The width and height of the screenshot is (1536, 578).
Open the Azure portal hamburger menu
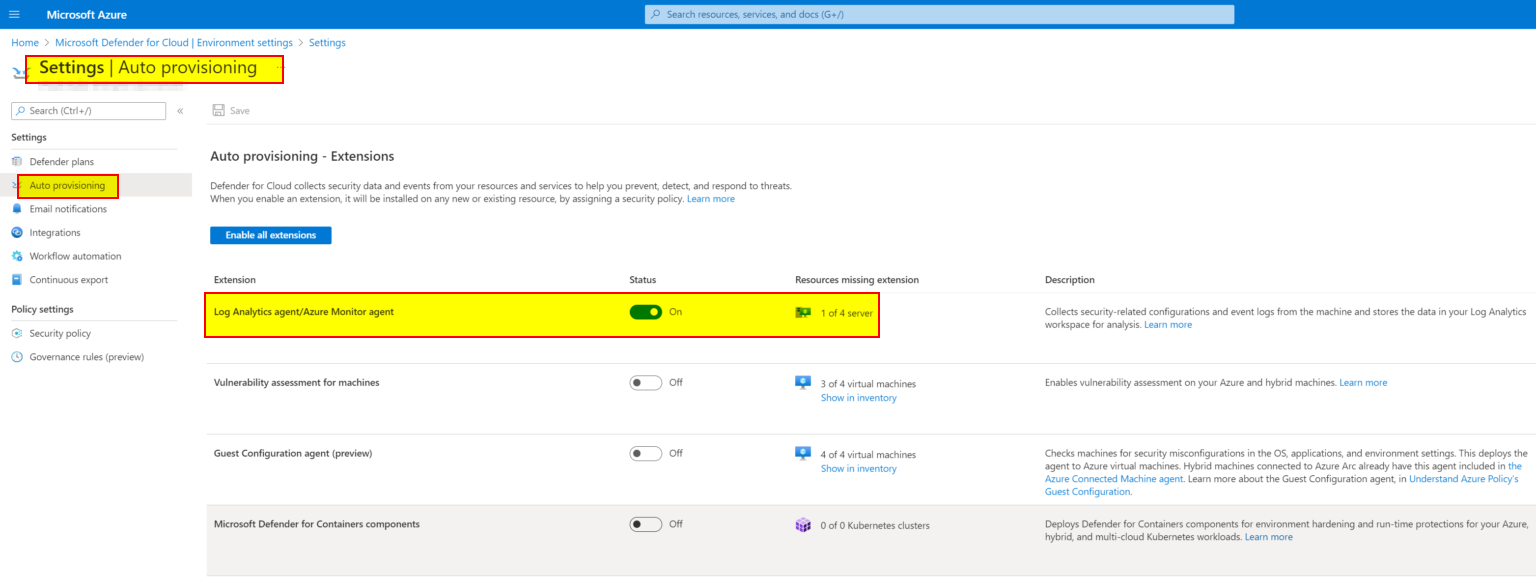[x=14, y=14]
